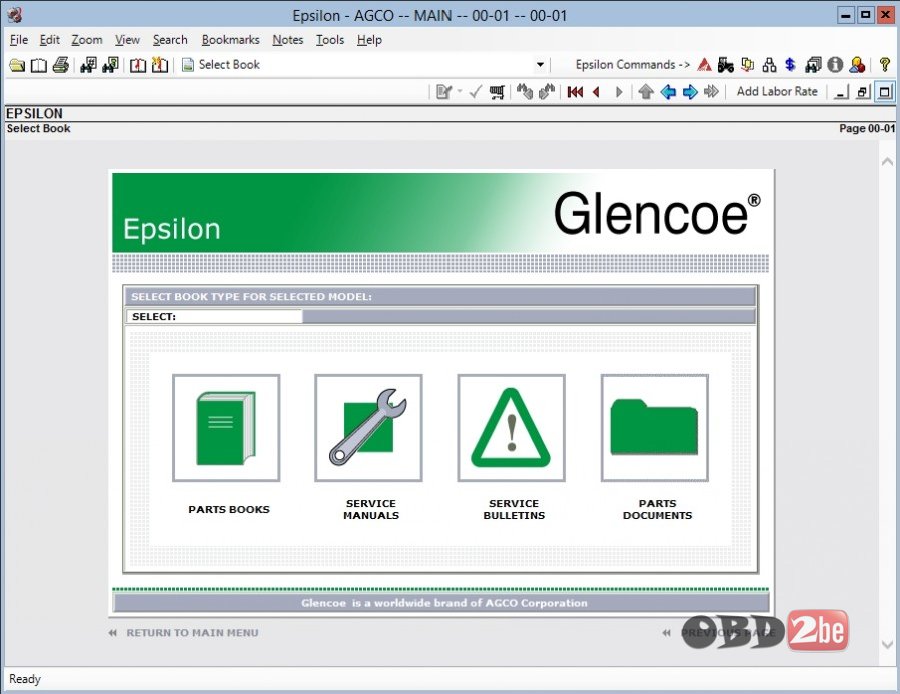900x694 pixels.
Task: Click the bookmark book icon with star
Action: 160,65
